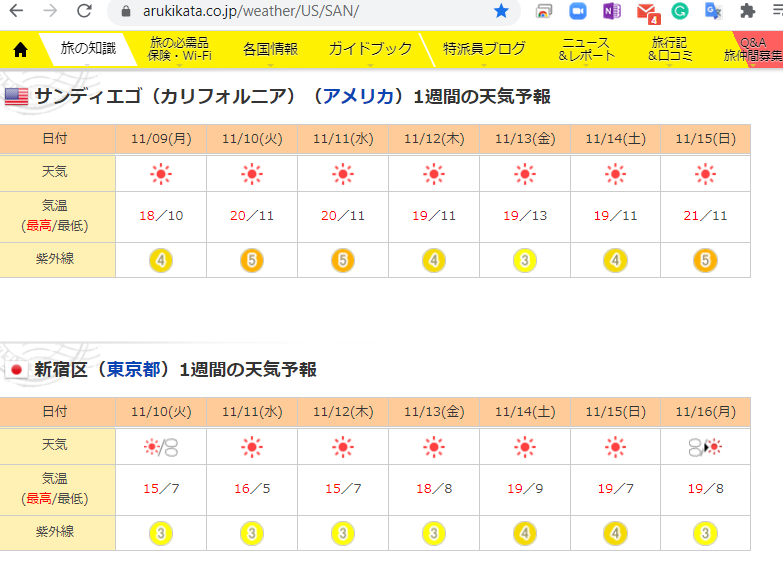Open the Zoom extension icon
This screenshot has width=783, height=587.
coord(578,11)
